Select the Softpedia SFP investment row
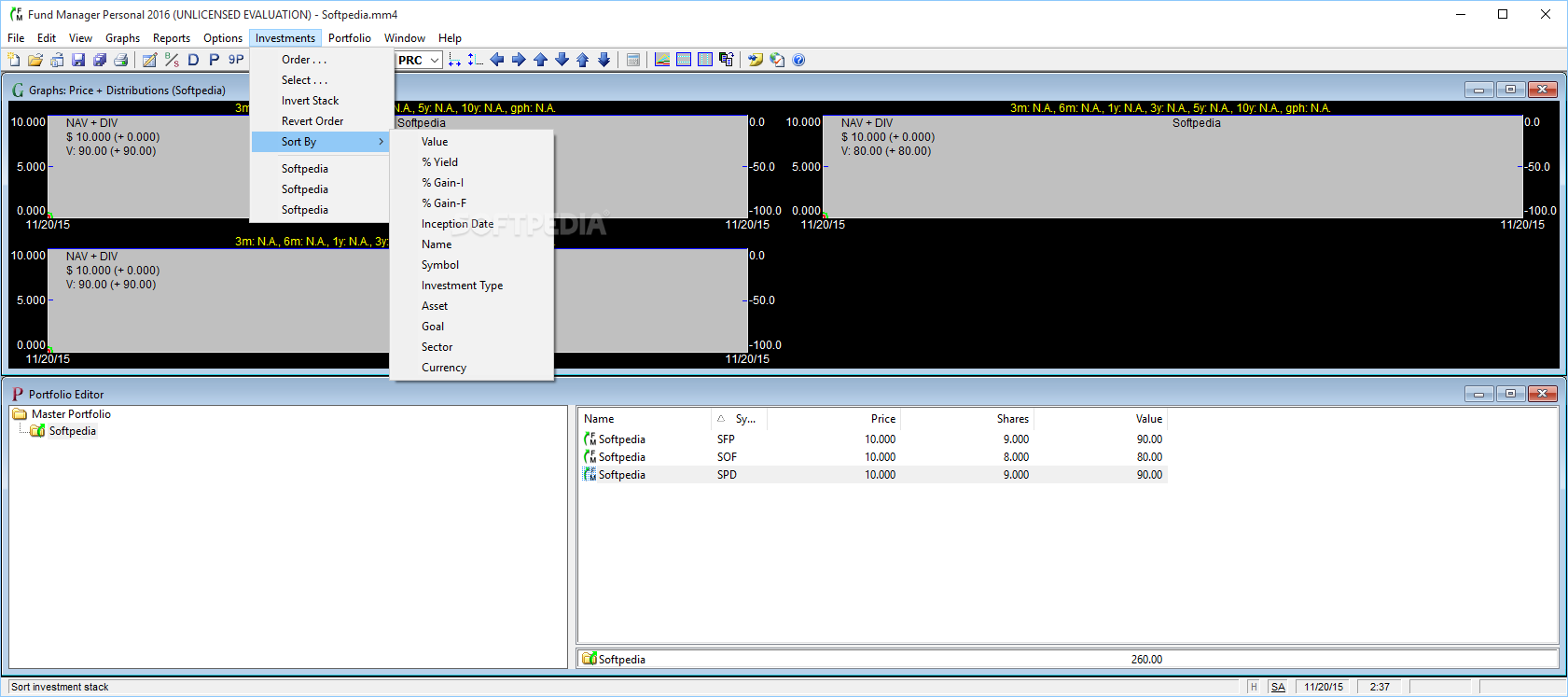This screenshot has height=697, width=1568. (x=873, y=439)
